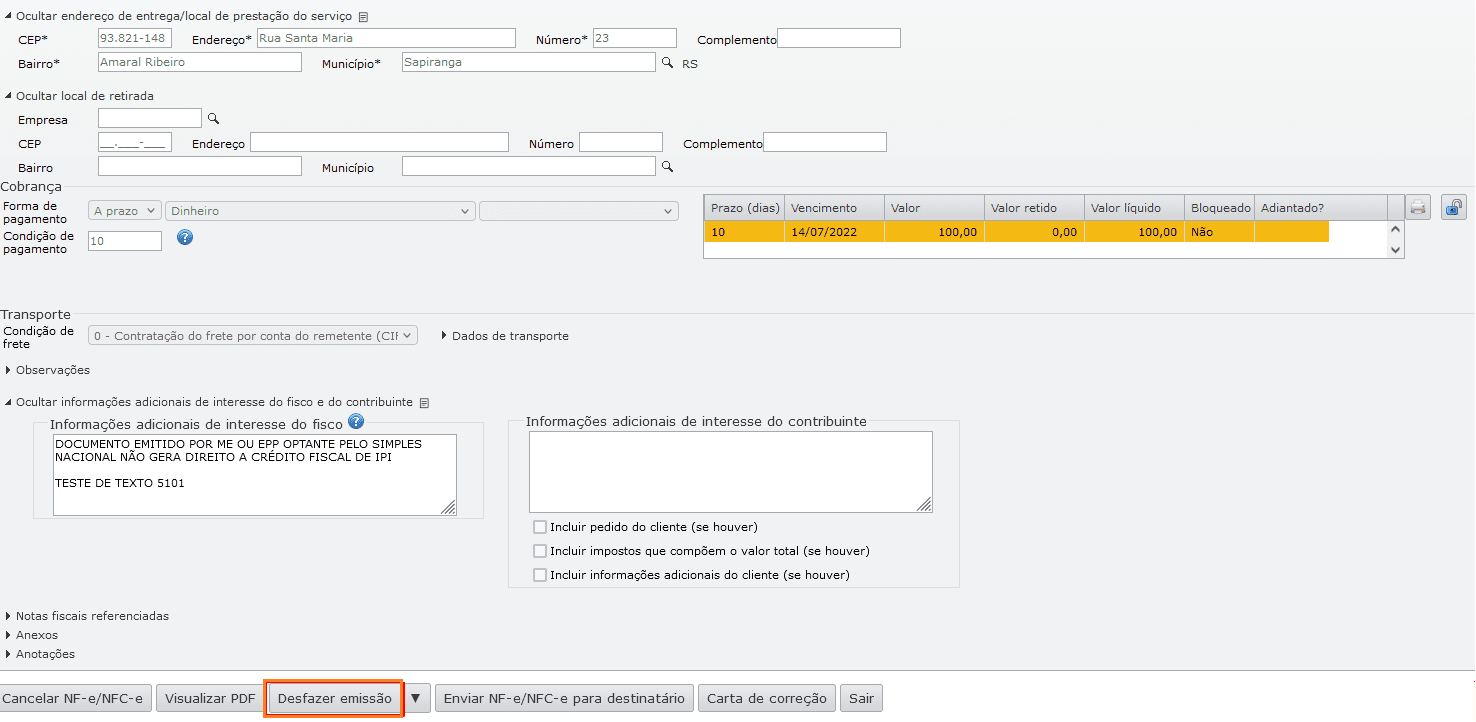Open the empty dropdown next to Dinheiro
The height and width of the screenshot is (722, 1476).
pos(579,211)
